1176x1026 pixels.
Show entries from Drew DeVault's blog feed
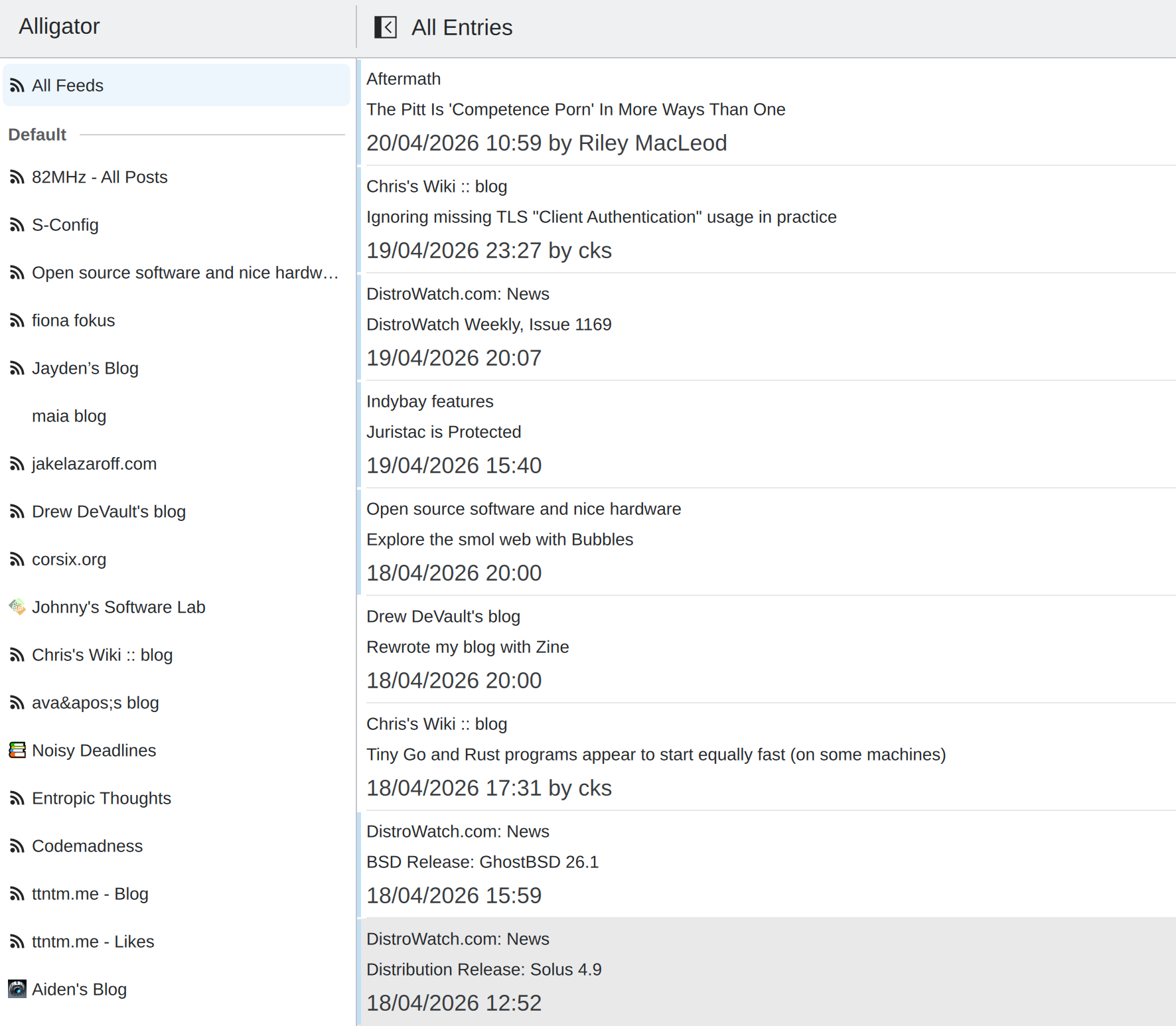[x=177, y=512]
